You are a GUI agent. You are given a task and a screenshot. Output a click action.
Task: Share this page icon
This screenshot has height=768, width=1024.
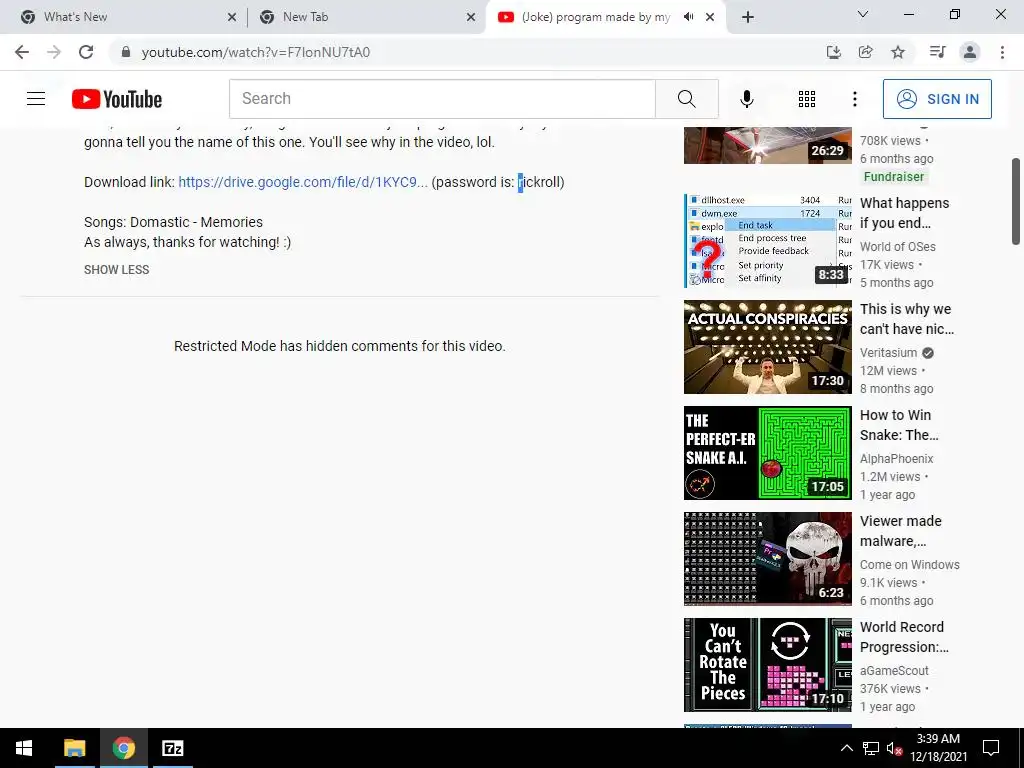pos(866,52)
